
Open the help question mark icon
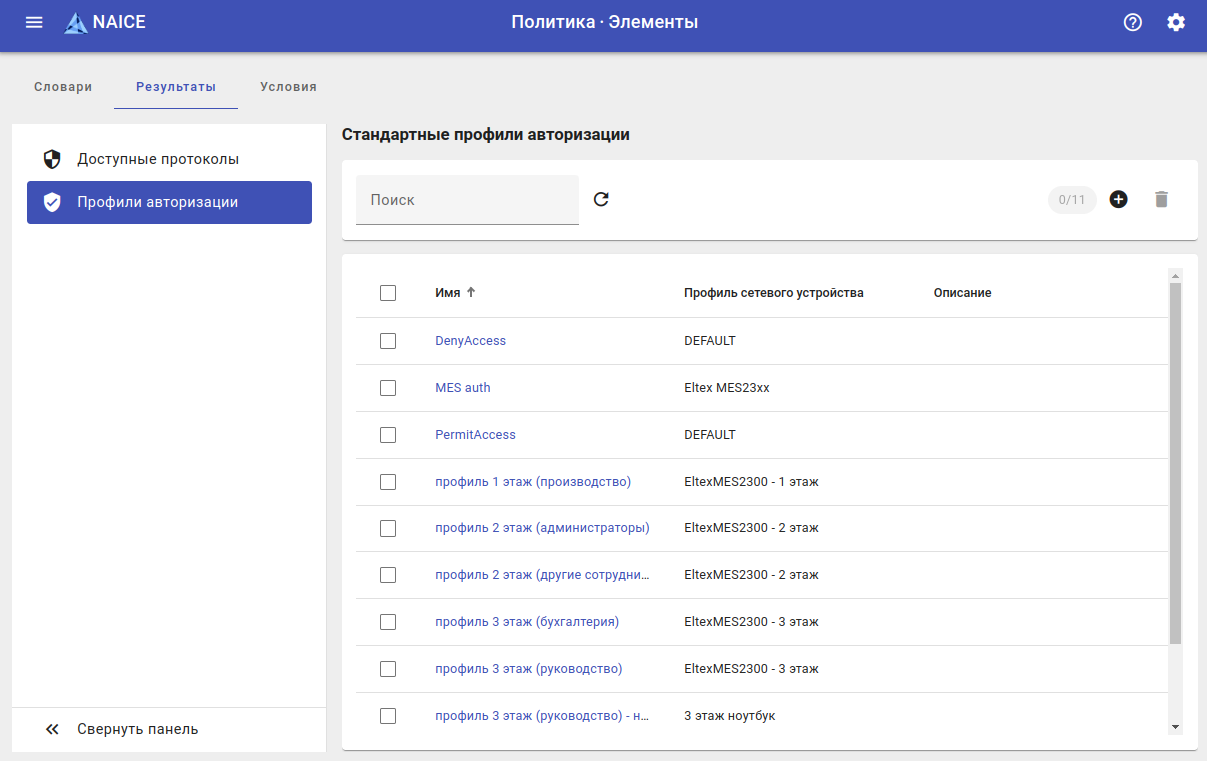(1133, 22)
